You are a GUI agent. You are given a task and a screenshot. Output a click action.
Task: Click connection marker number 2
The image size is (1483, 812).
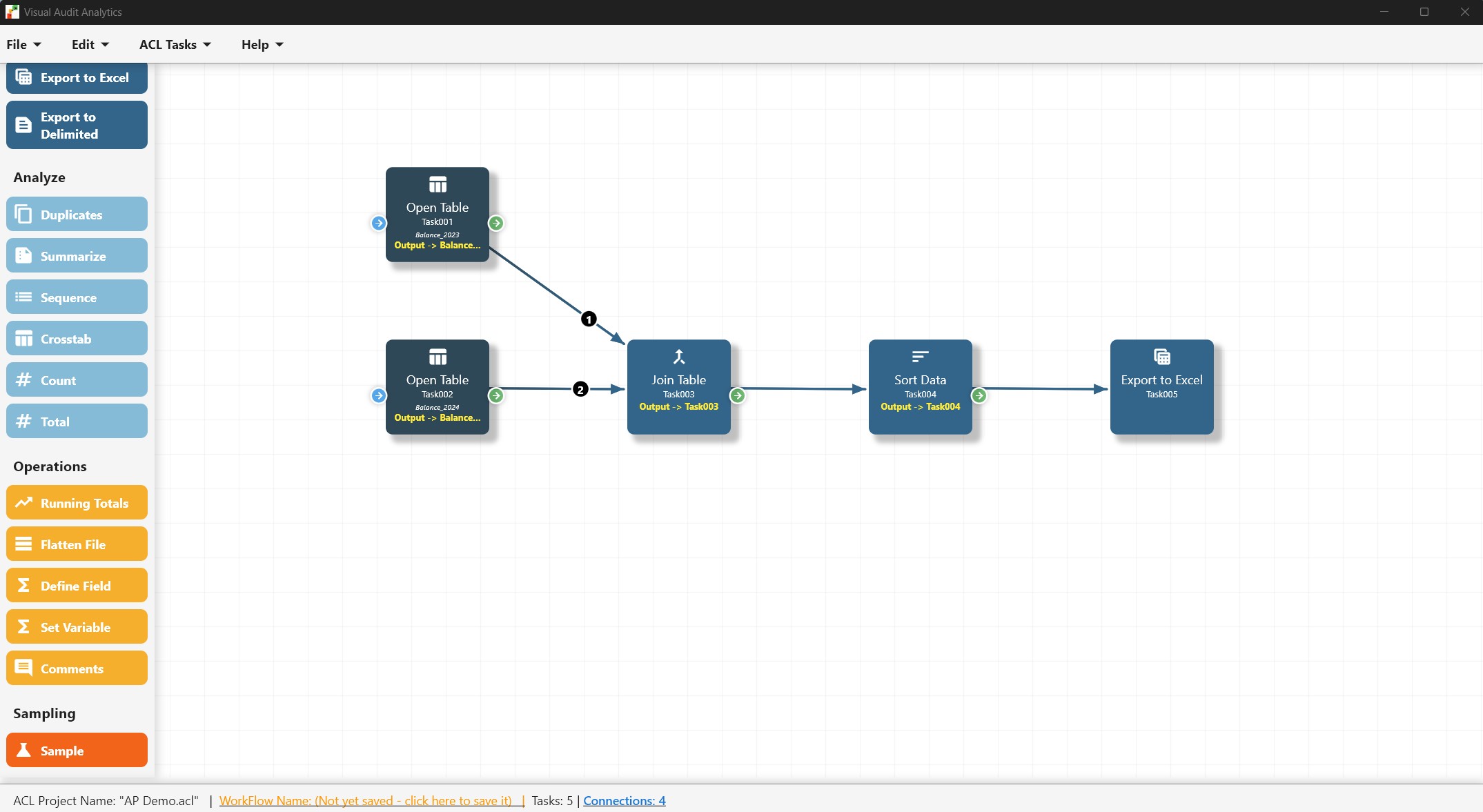(x=580, y=389)
